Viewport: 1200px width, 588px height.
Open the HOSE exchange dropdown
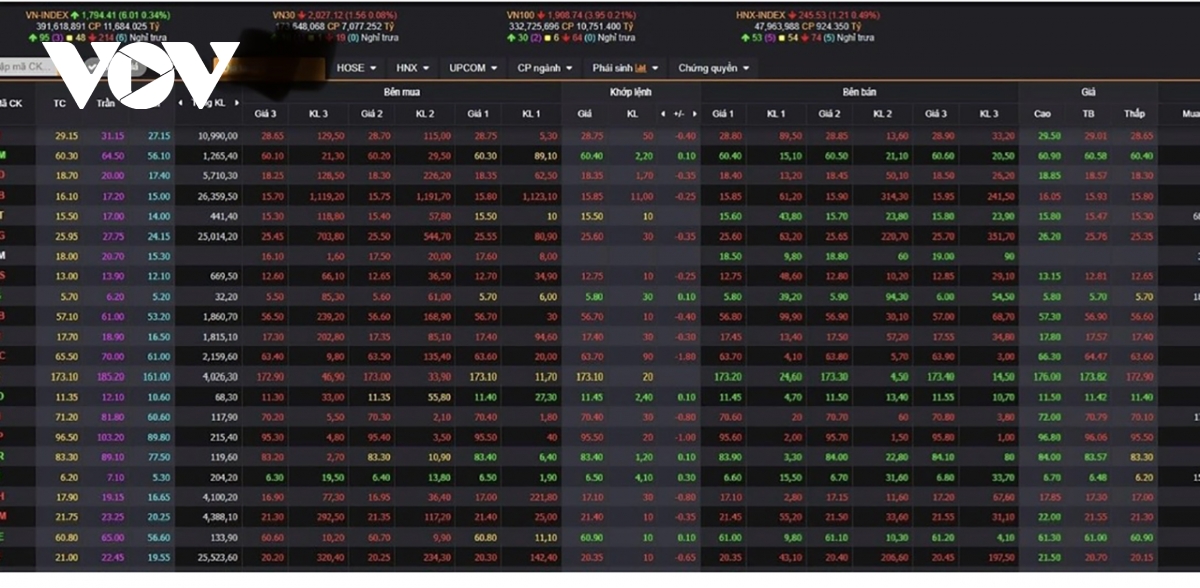tap(357, 68)
